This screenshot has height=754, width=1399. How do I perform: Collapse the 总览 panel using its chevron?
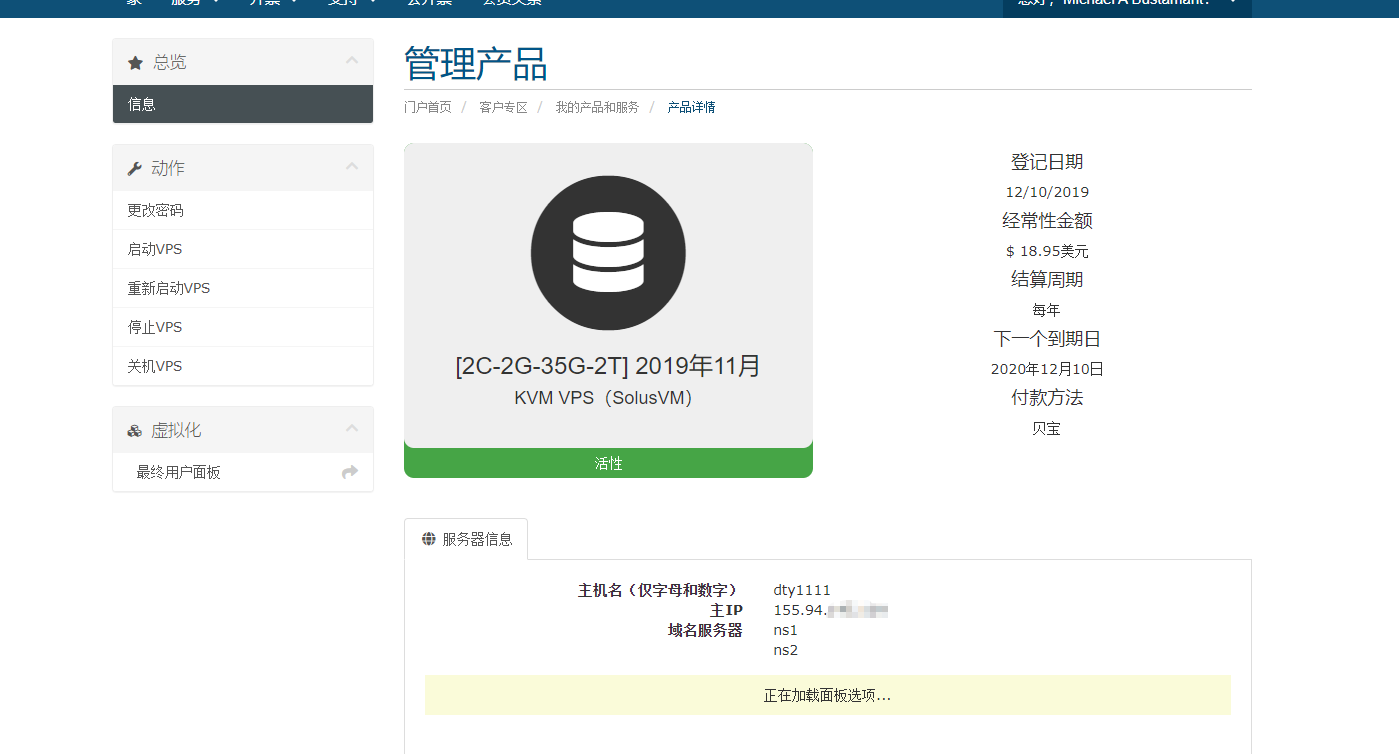click(x=351, y=61)
